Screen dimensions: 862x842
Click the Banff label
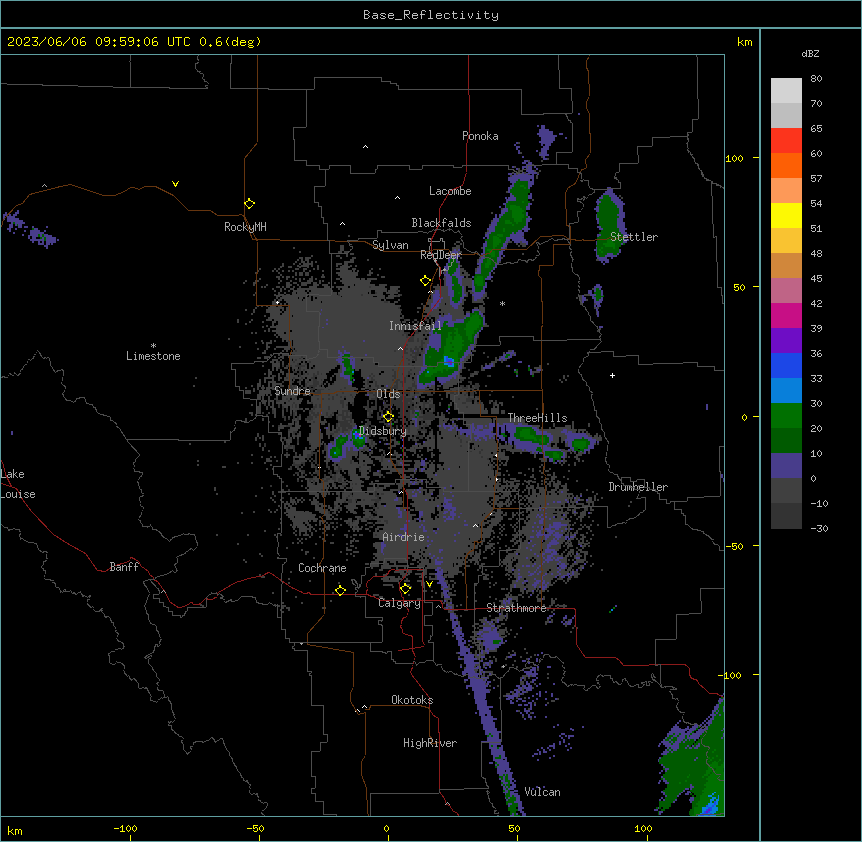pos(124,567)
